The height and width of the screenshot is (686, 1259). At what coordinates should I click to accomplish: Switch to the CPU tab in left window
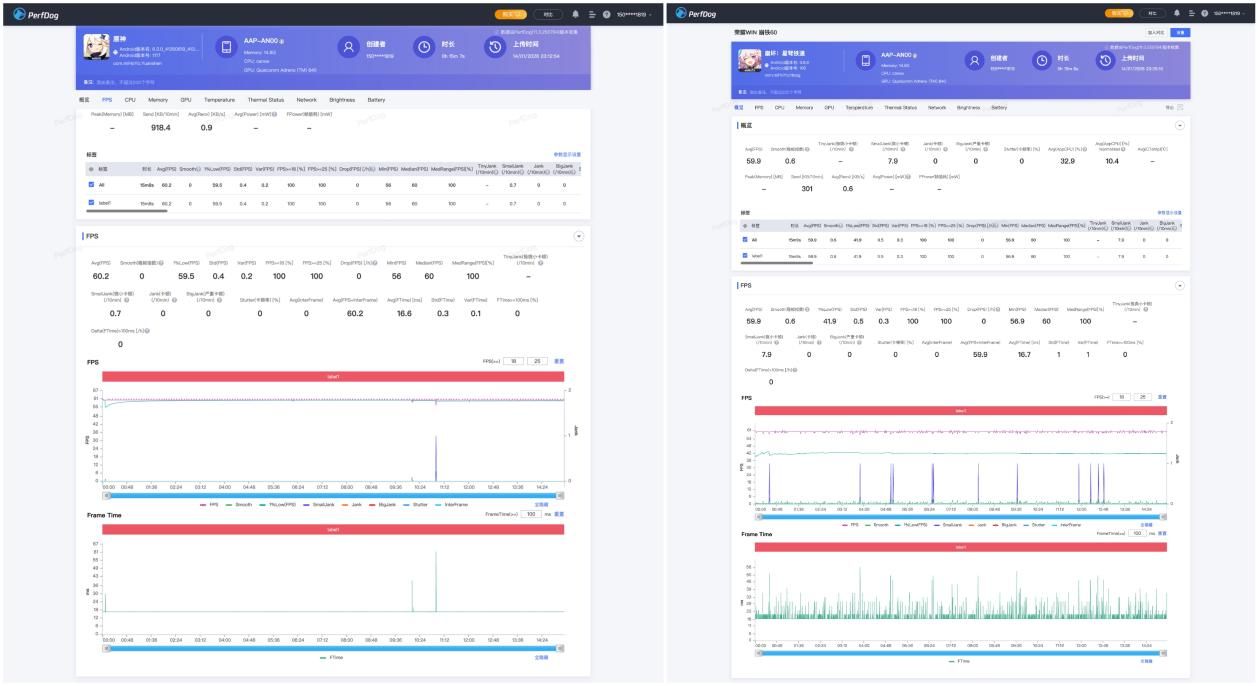point(130,100)
